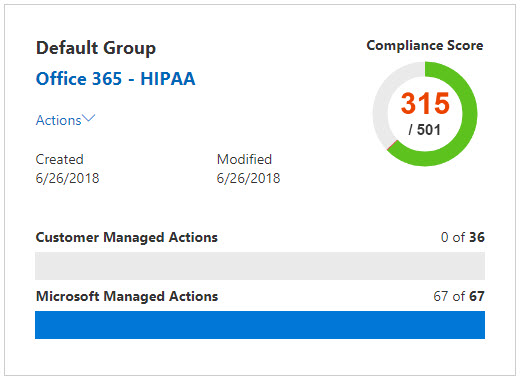
Task: Click the 67 of 67 count
Action: point(459,296)
